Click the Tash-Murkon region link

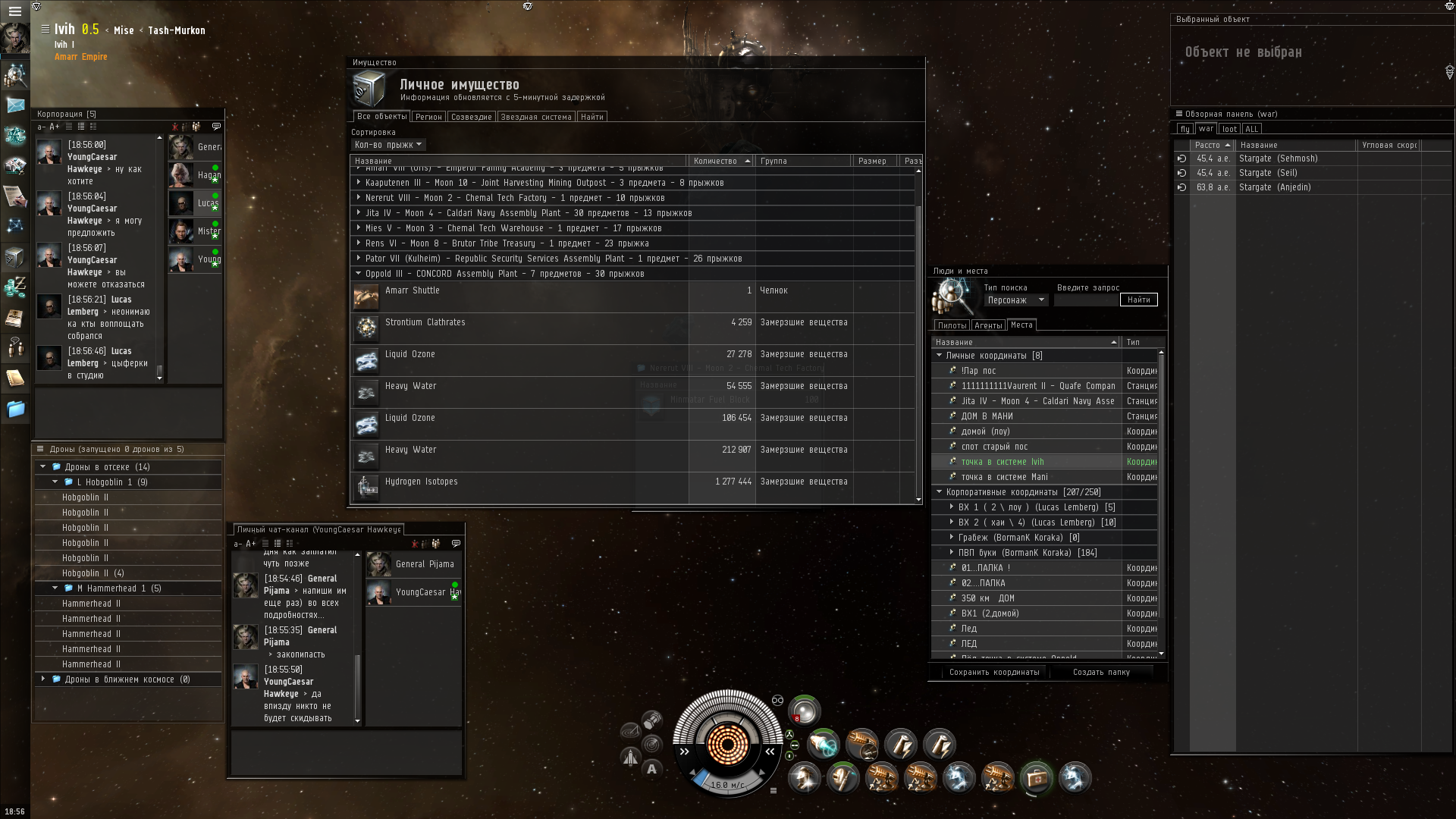pyautogui.click(x=177, y=30)
